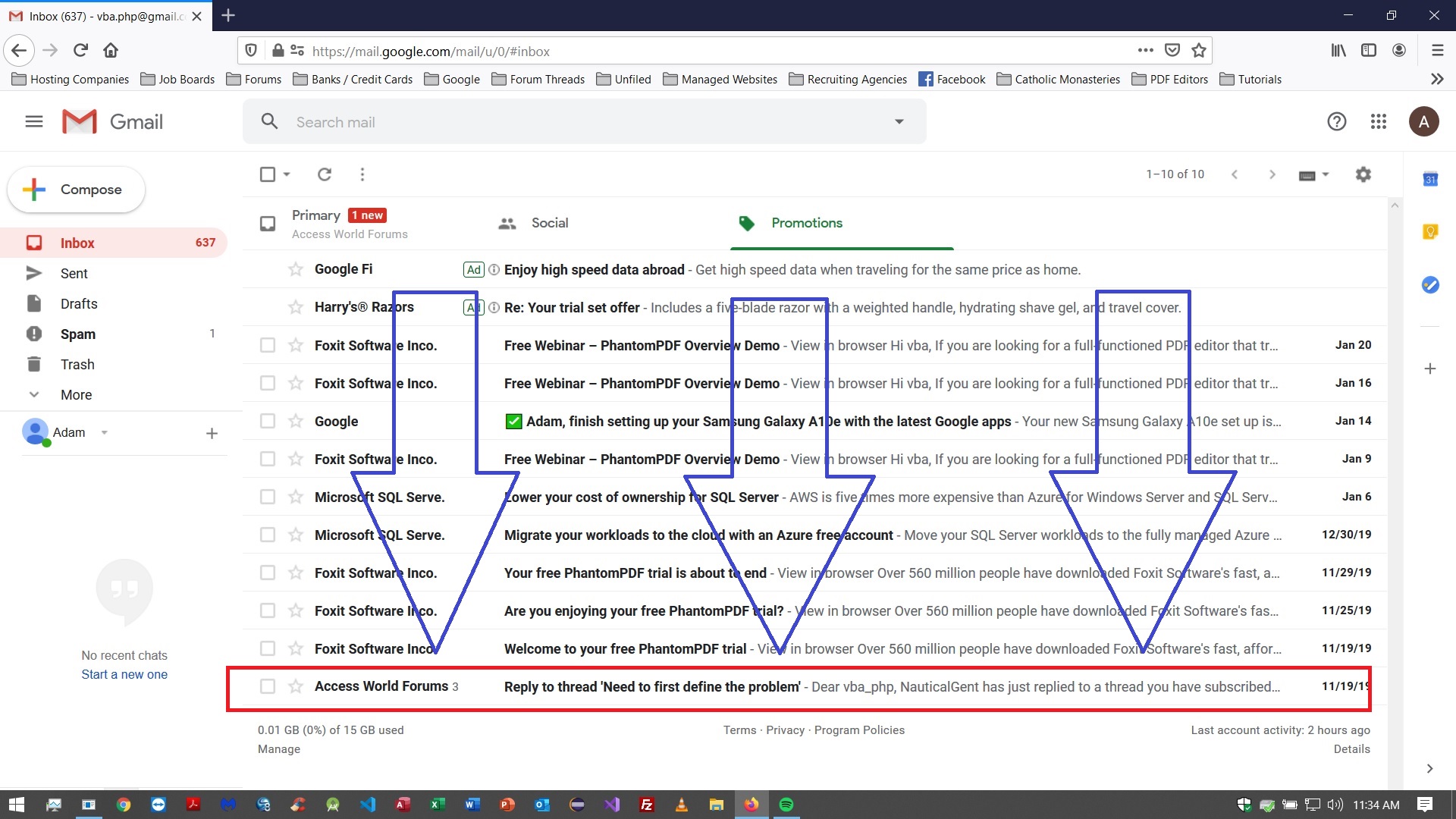Go to the older emails arrow
The image size is (1456, 819).
point(1272,174)
